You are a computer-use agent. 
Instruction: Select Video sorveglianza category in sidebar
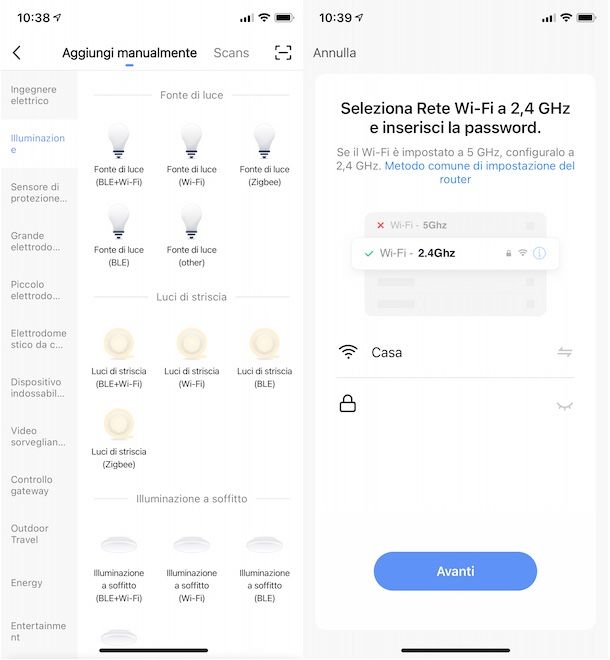click(x=38, y=436)
